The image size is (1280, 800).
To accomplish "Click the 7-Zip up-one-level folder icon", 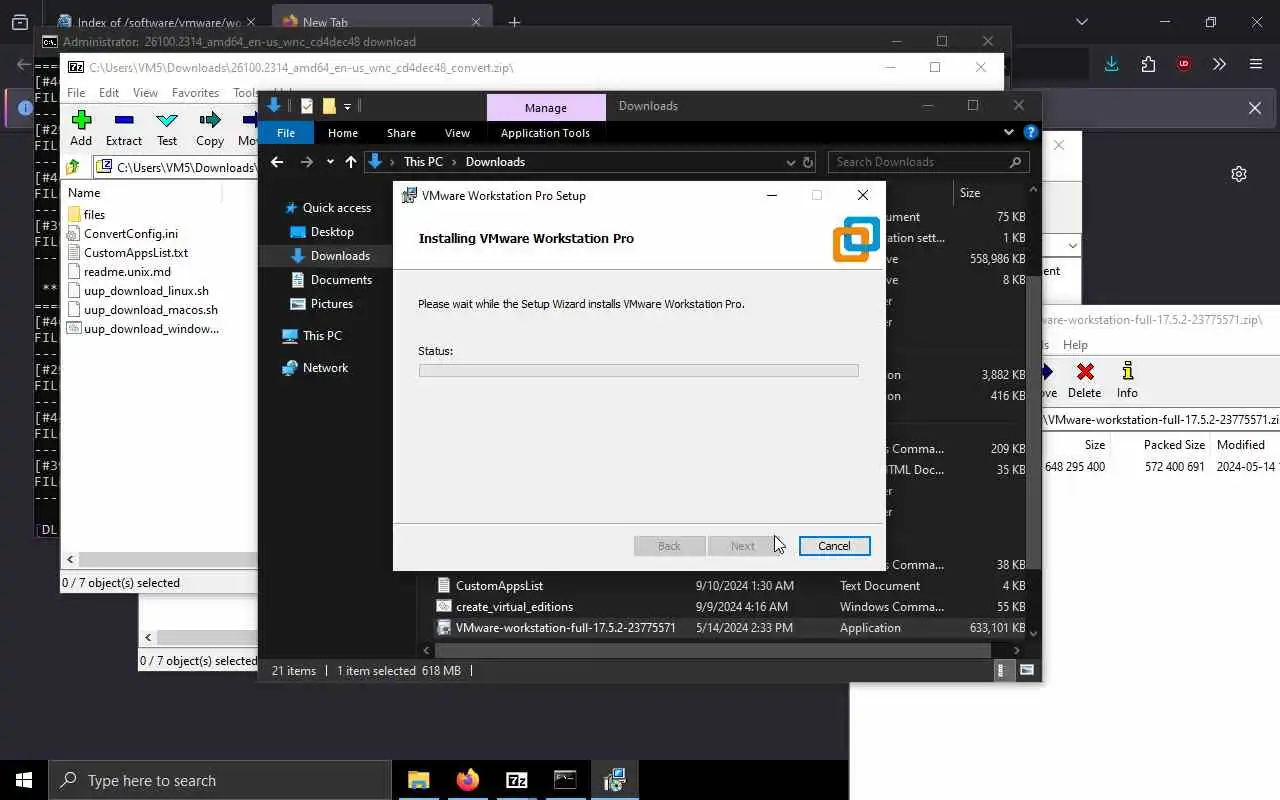I will tap(73, 167).
